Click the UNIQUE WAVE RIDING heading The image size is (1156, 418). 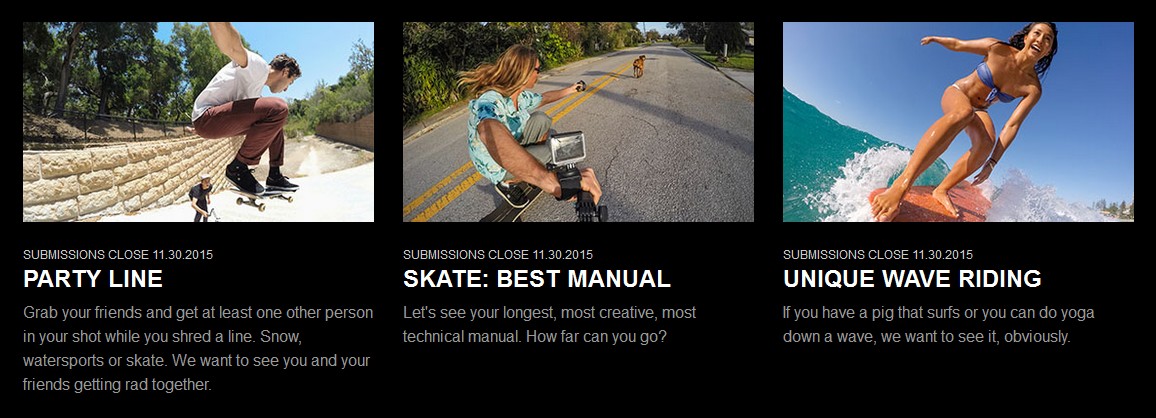tap(912, 279)
